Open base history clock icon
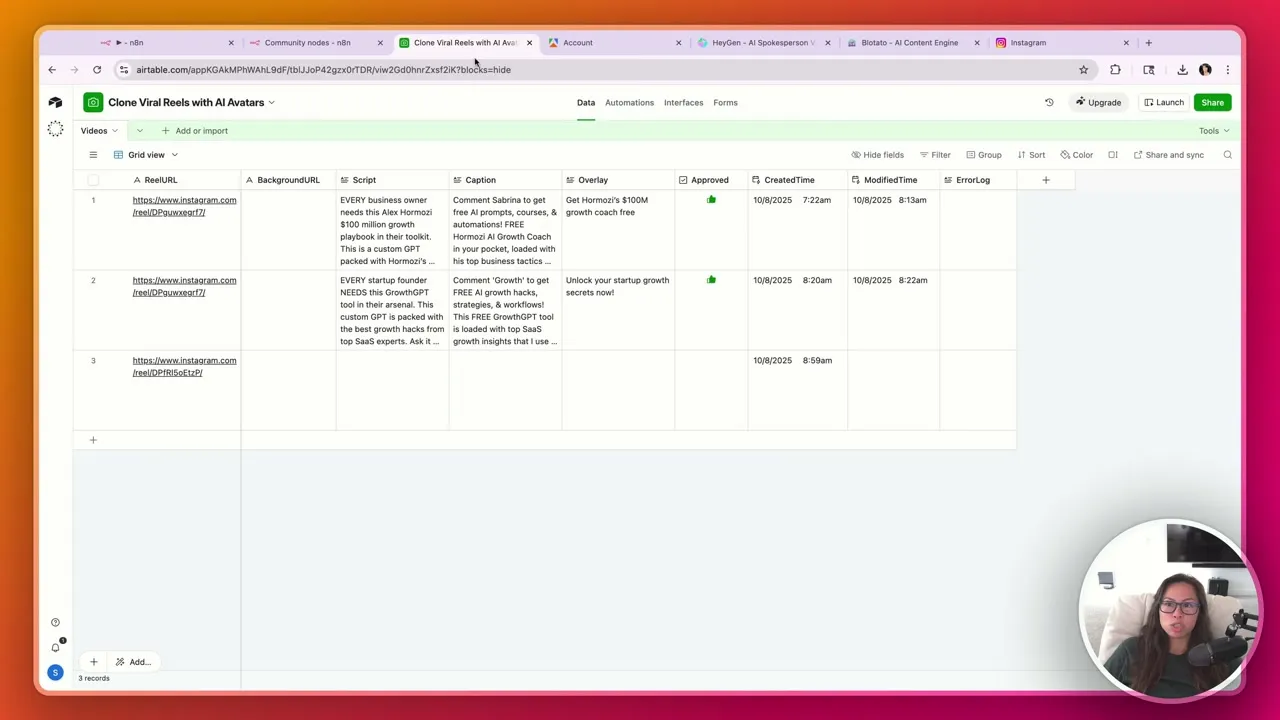 click(x=1049, y=102)
